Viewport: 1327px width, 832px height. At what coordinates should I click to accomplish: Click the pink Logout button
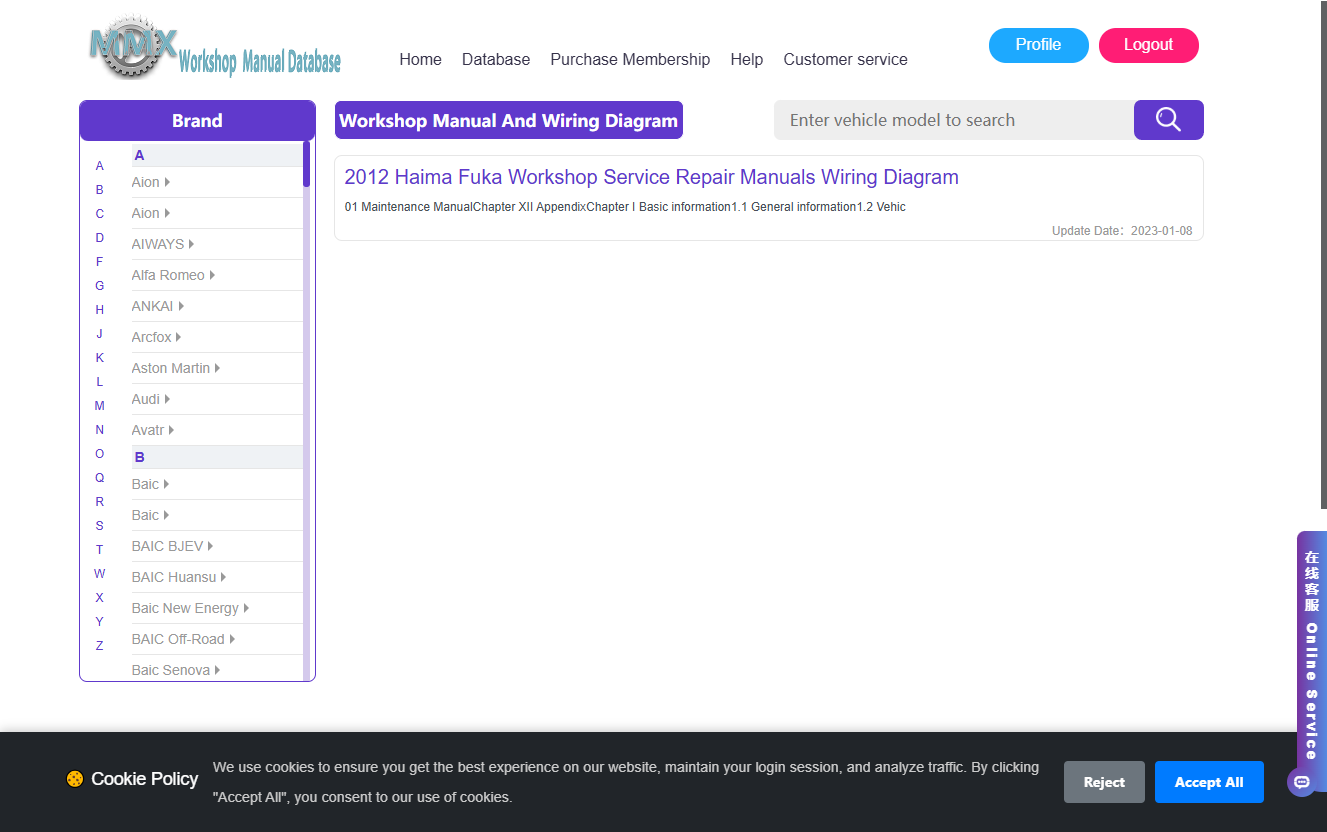click(1149, 45)
